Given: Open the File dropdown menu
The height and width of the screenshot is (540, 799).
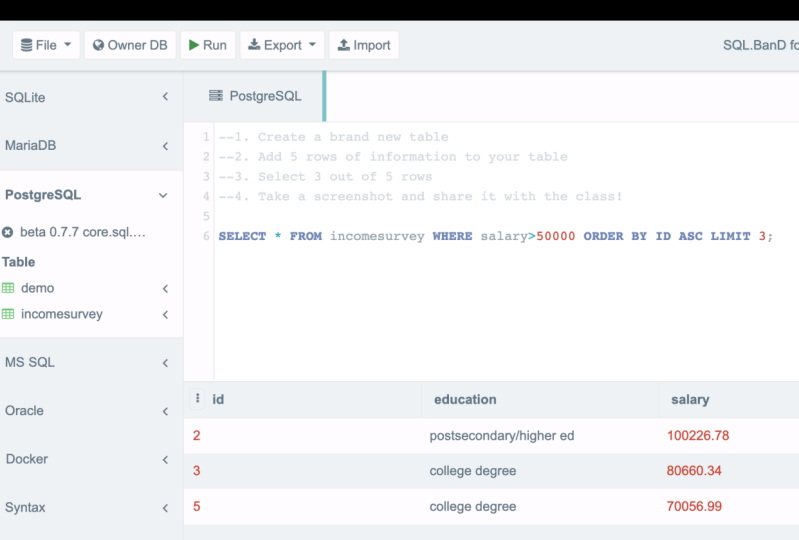Looking at the screenshot, I should 46,45.
